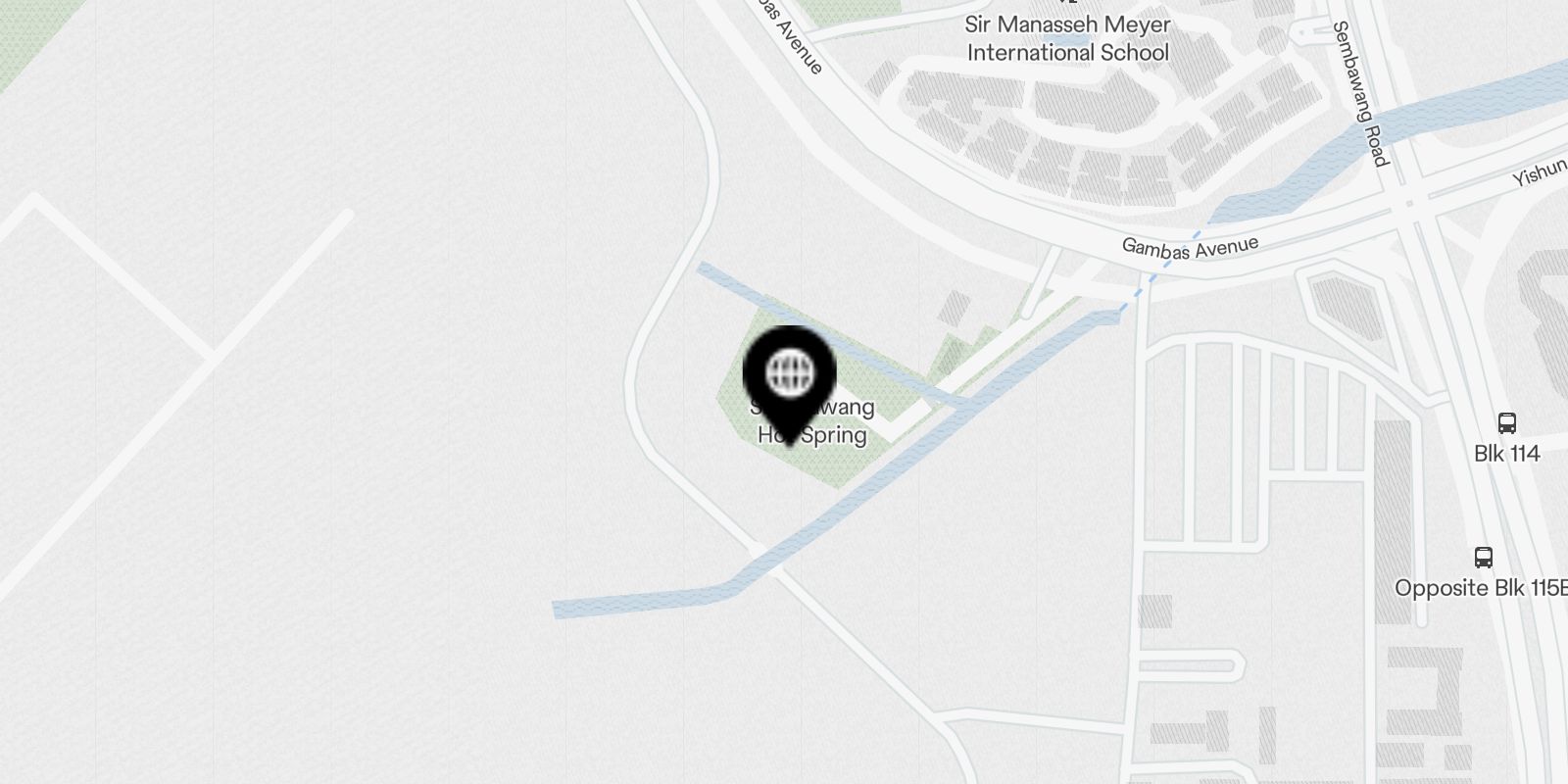Click the Opposite Blk 115B stop name
The height and width of the screenshot is (784, 1568).
click(1481, 588)
